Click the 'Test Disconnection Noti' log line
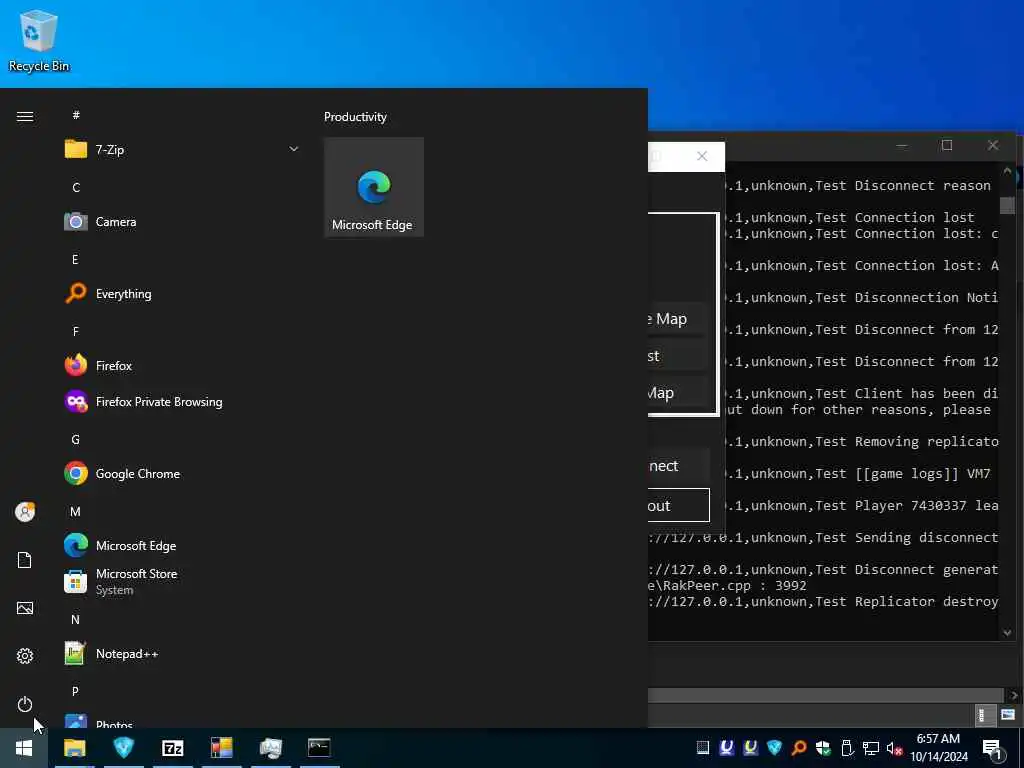1024x768 pixels. tap(863, 297)
